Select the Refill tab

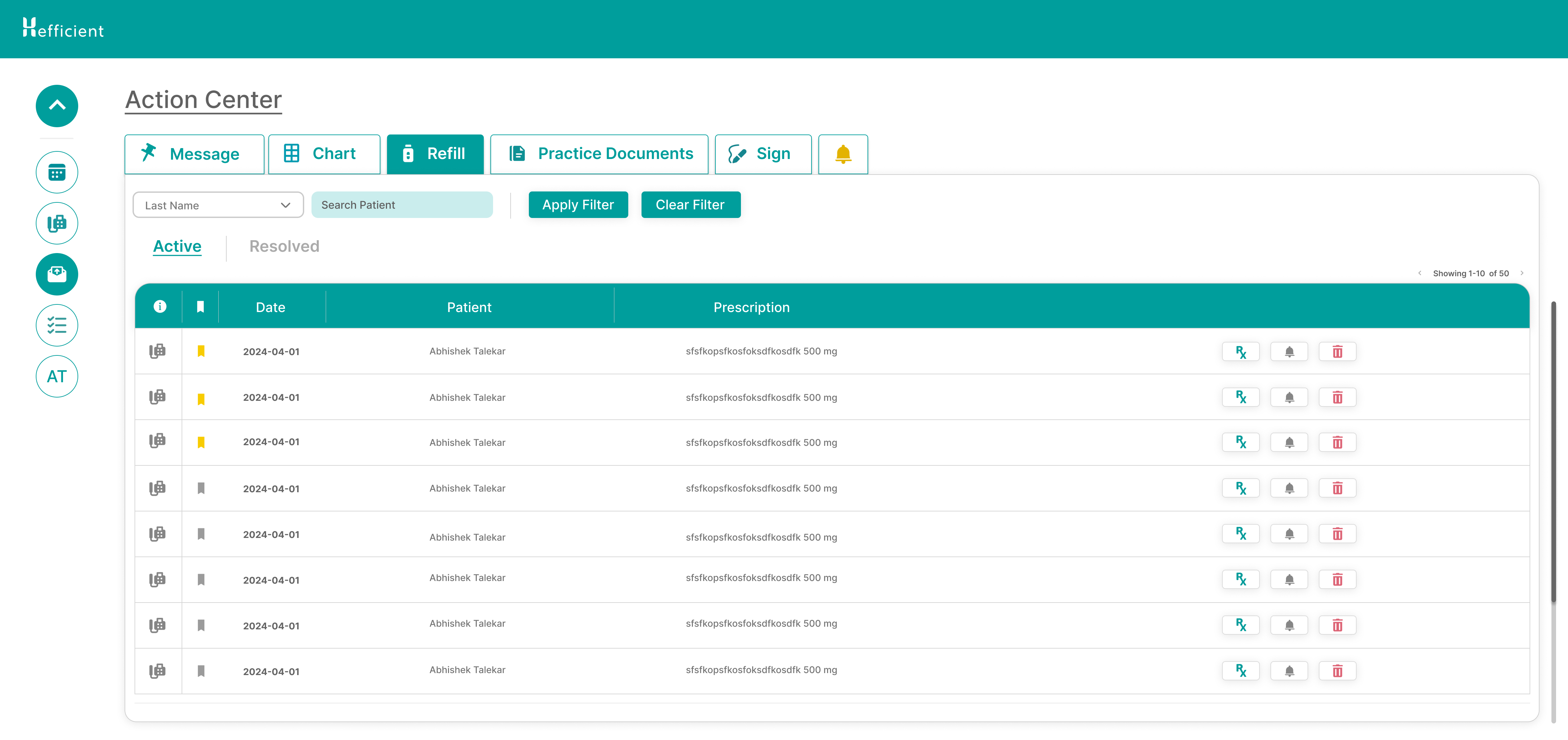(435, 154)
